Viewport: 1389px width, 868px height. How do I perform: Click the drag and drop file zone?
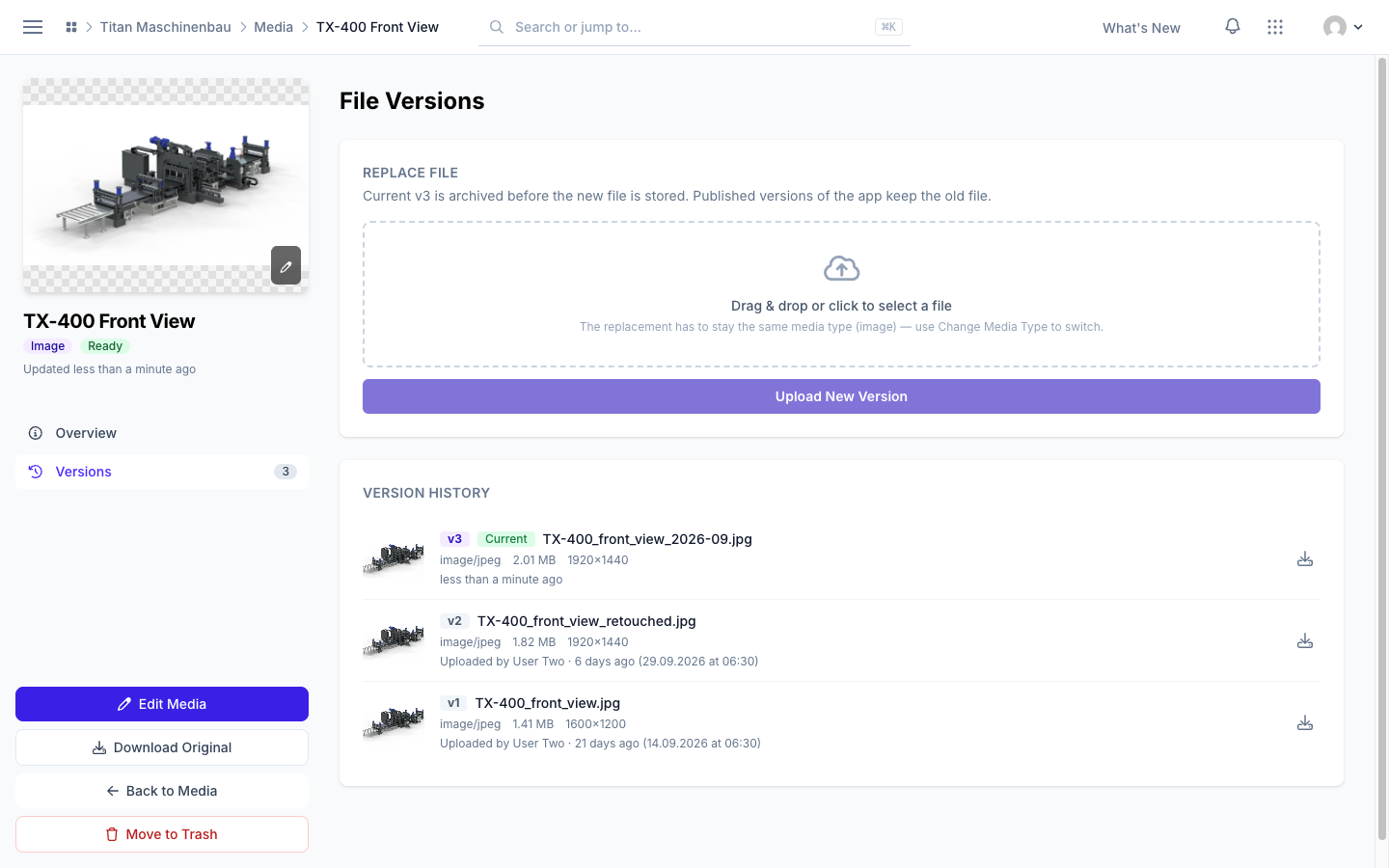tap(841, 294)
